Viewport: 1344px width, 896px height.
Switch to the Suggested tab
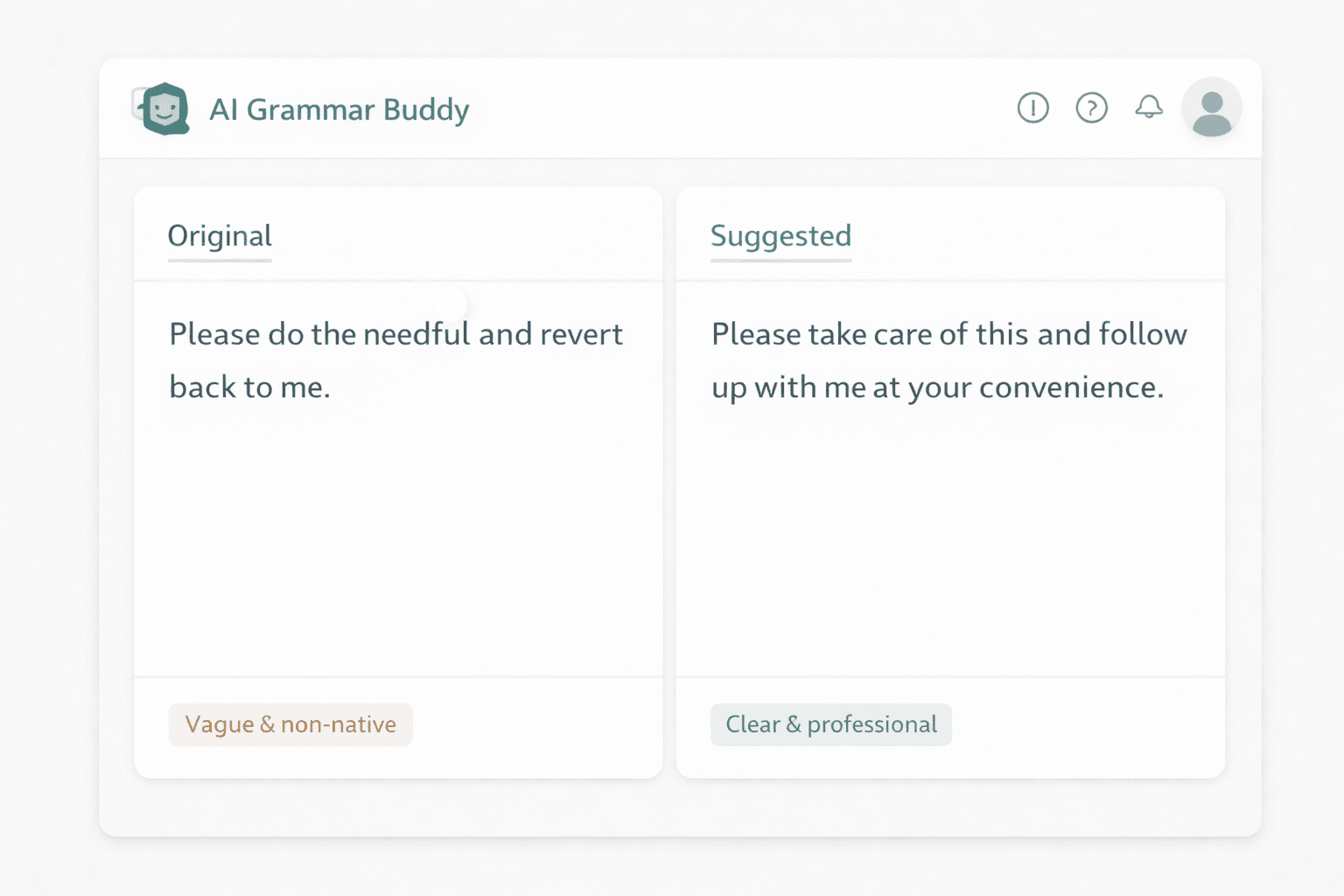pos(780,235)
